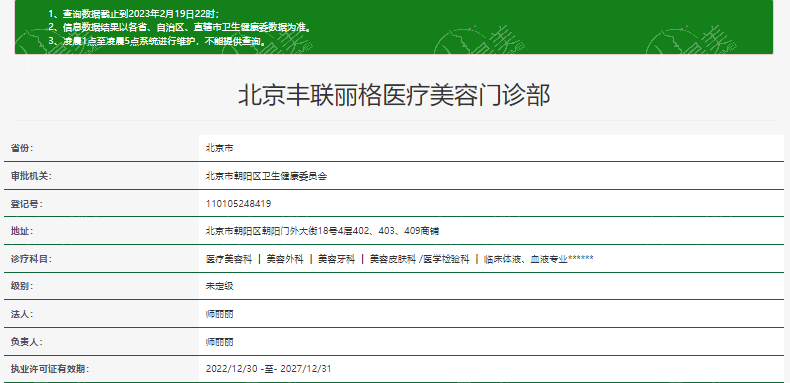Screen dimensions: 790x383
Task: Select the 地址 label
Action: pyautogui.click(x=22, y=231)
